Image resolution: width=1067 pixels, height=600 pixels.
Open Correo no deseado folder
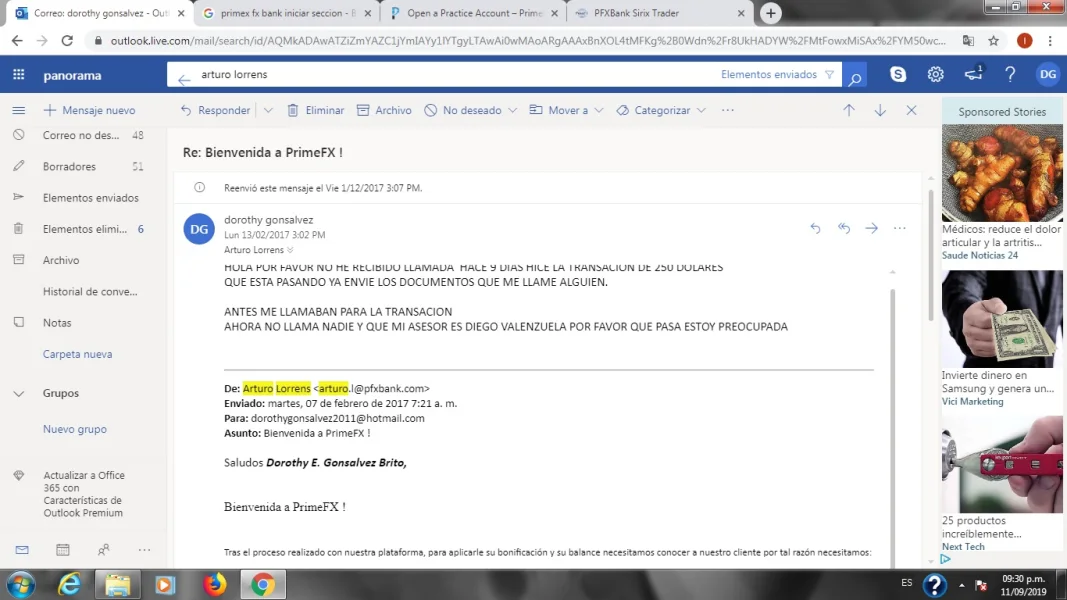click(83, 135)
